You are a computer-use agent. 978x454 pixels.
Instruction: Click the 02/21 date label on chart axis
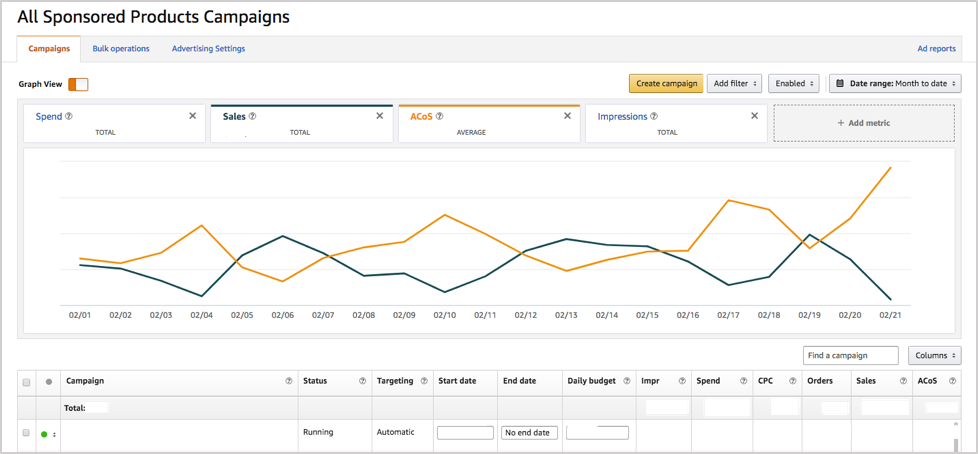point(891,316)
